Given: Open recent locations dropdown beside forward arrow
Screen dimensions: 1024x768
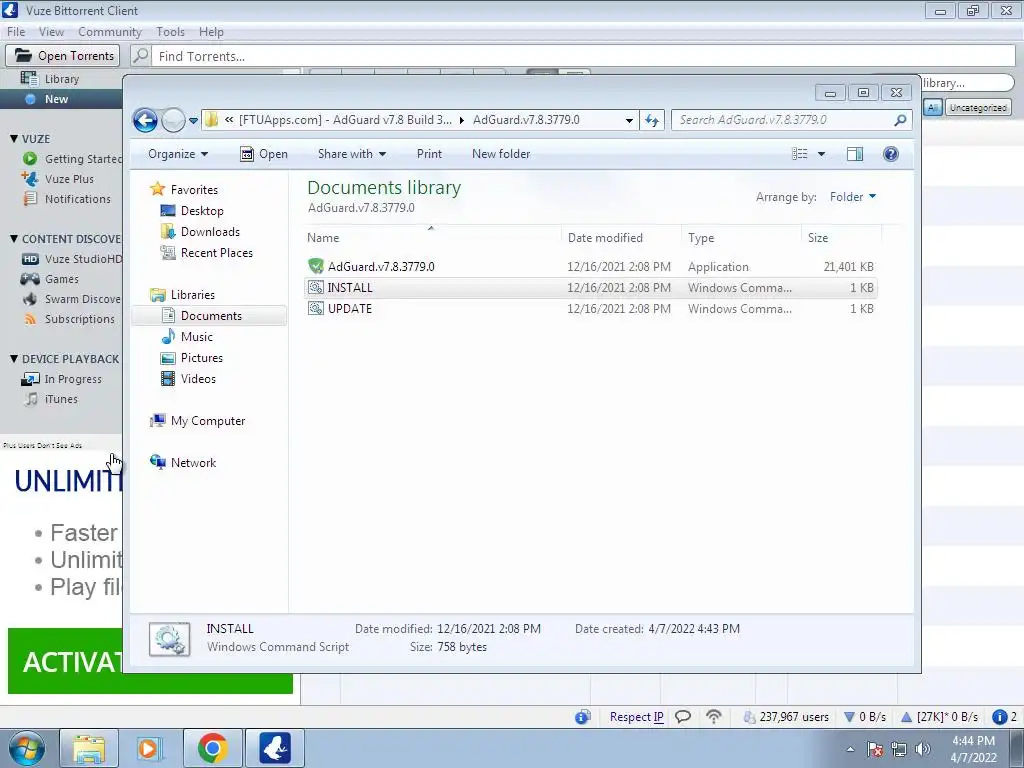Looking at the screenshot, I should click(193, 121).
